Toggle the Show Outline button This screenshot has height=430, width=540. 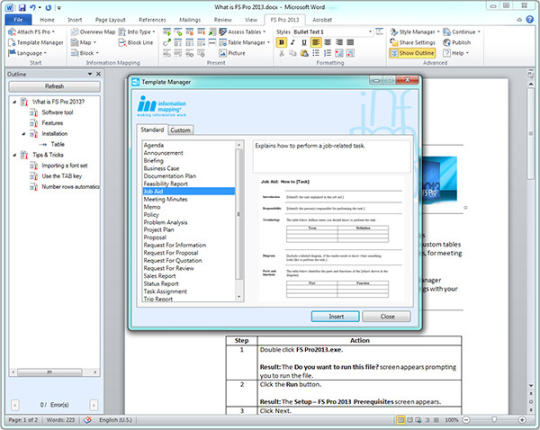coord(413,53)
